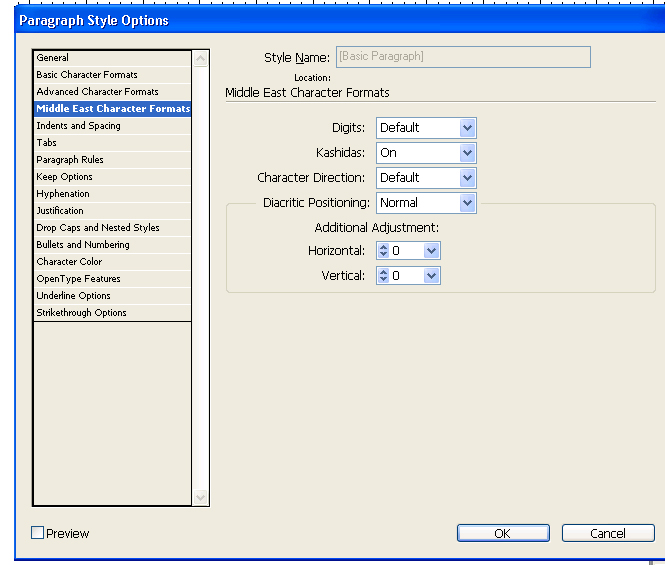Select Indents and Spacing category
The image size is (665, 565).
(x=78, y=126)
